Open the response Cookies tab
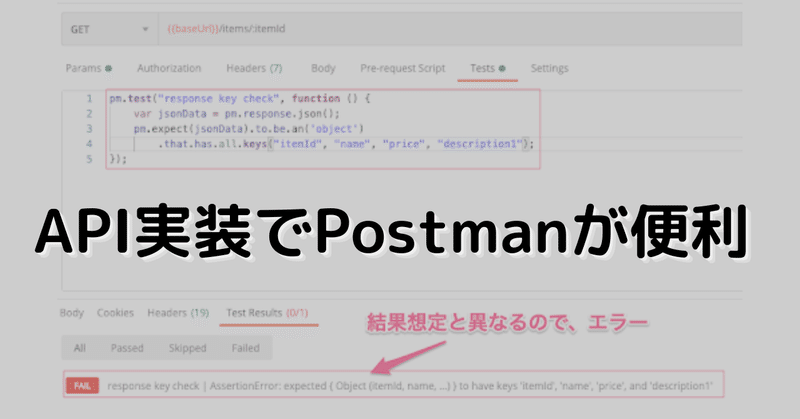 pos(115,313)
